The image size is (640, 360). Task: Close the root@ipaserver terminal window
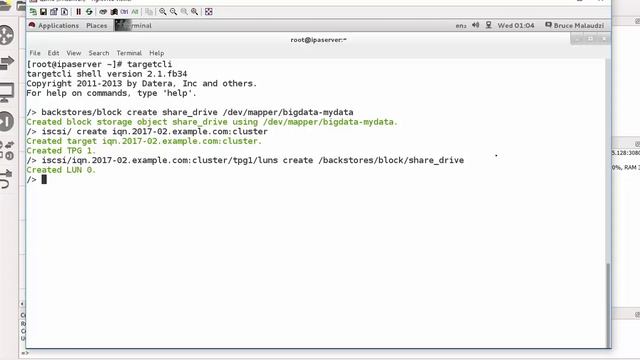coord(604,39)
